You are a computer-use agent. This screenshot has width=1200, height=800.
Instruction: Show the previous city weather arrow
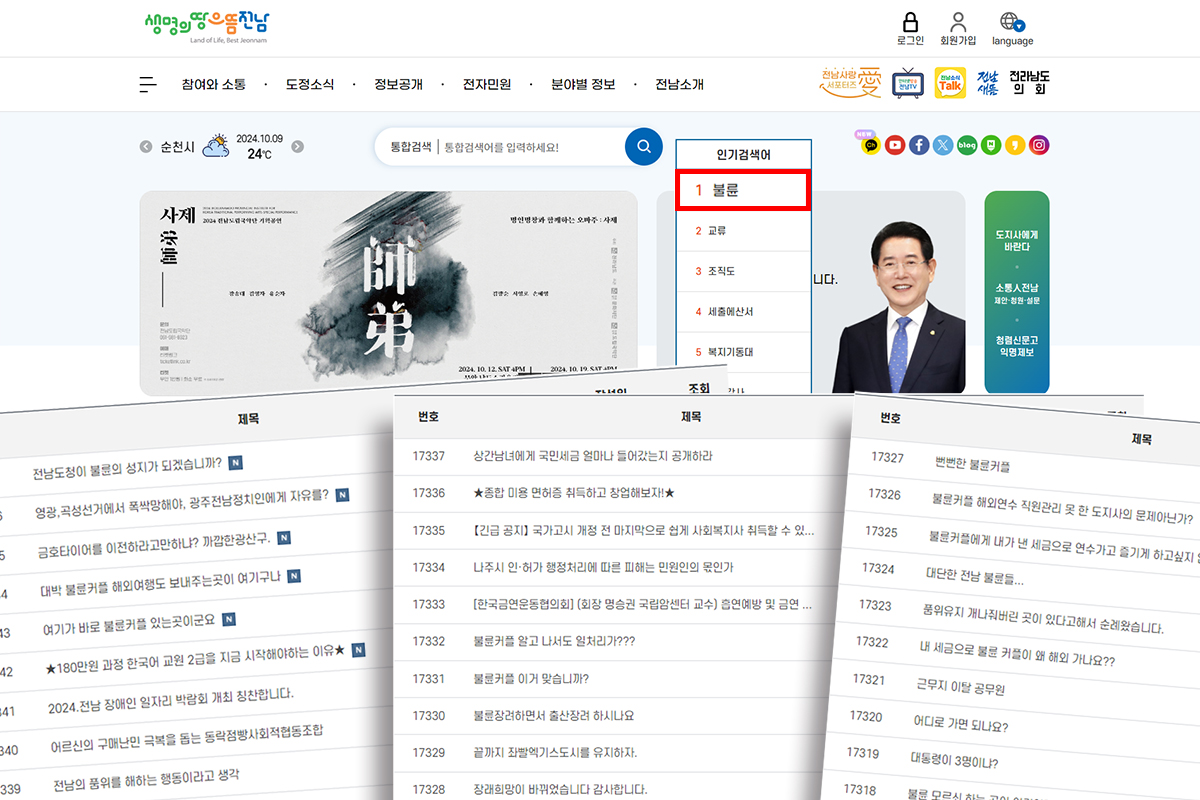[147, 147]
